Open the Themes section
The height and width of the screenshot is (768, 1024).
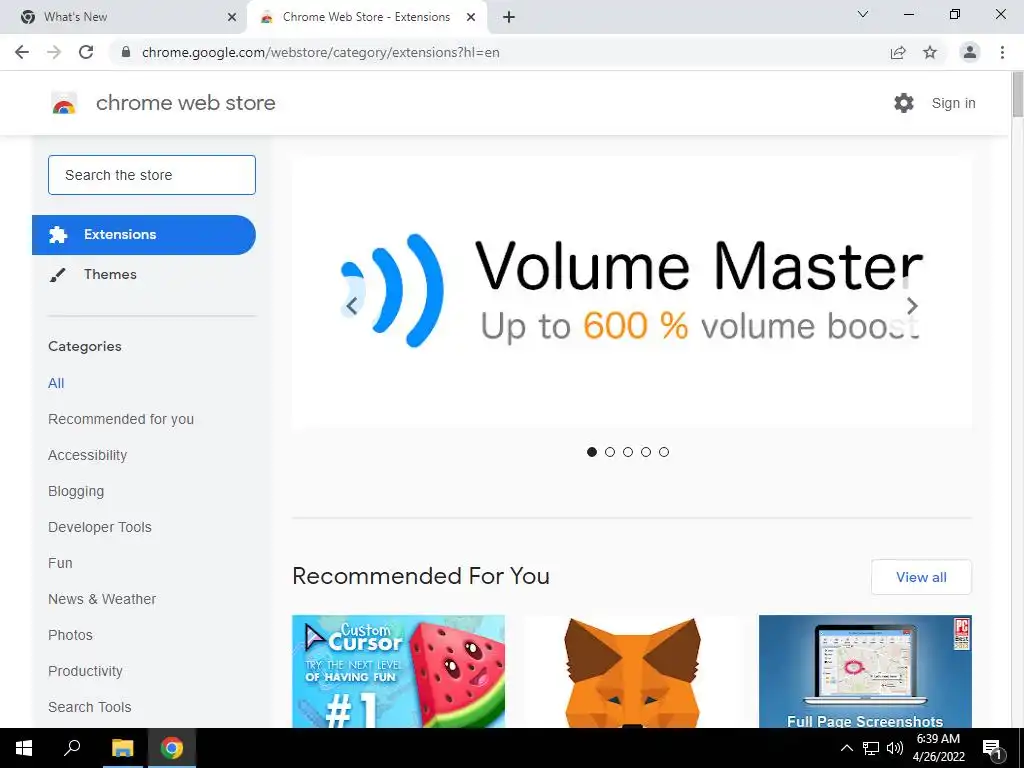point(110,274)
